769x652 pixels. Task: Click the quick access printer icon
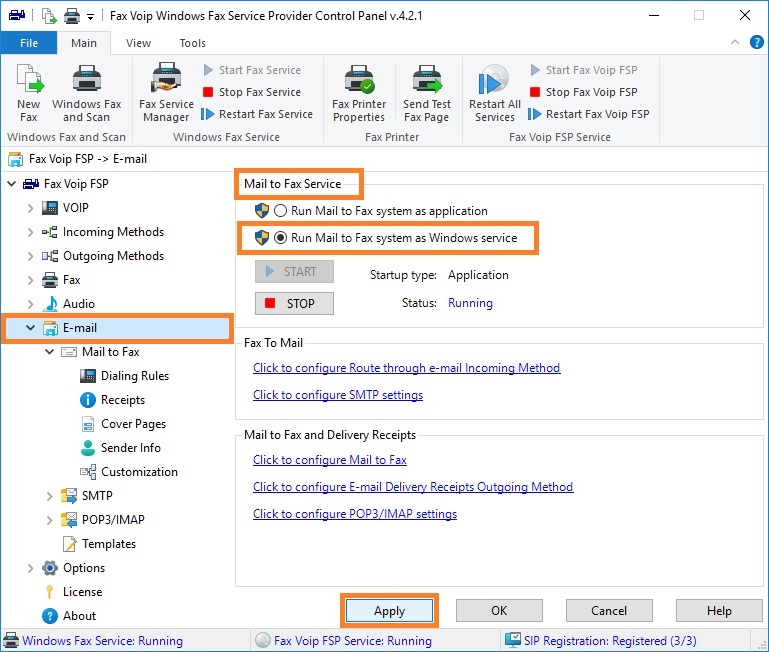point(72,16)
